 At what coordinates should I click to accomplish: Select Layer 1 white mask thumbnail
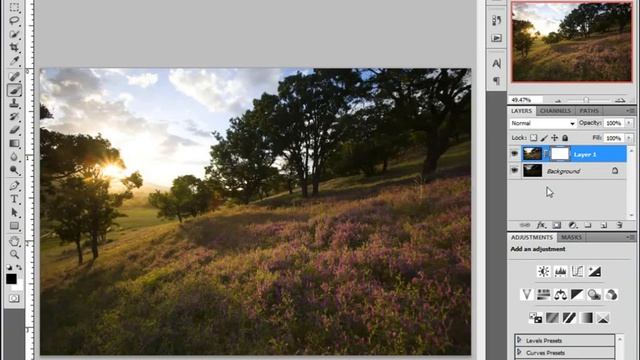(x=560, y=154)
